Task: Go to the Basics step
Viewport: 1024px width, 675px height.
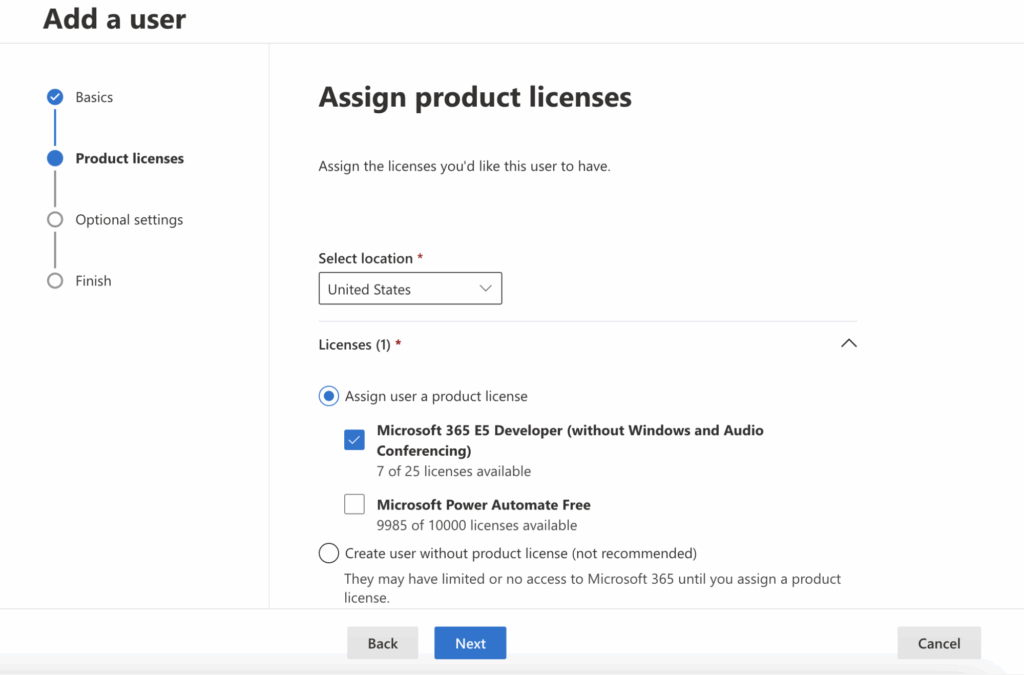Action: click(96, 96)
